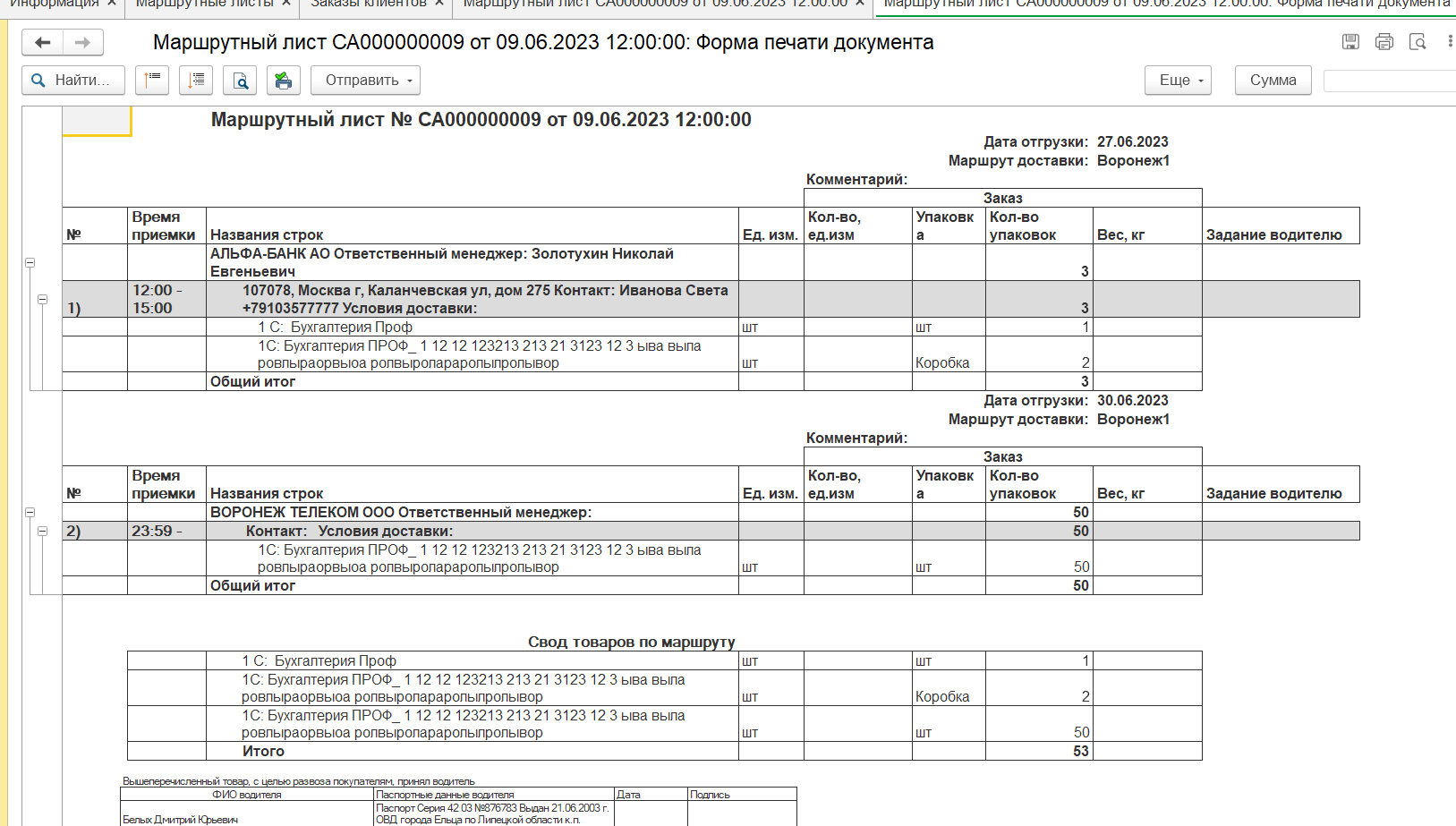Close the Заказы клиентов tab
Viewport: 1456px width, 826px height.
pos(439,4)
